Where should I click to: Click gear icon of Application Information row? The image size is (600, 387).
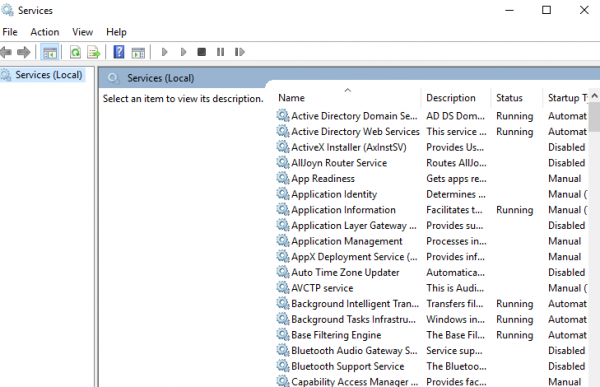(x=283, y=210)
